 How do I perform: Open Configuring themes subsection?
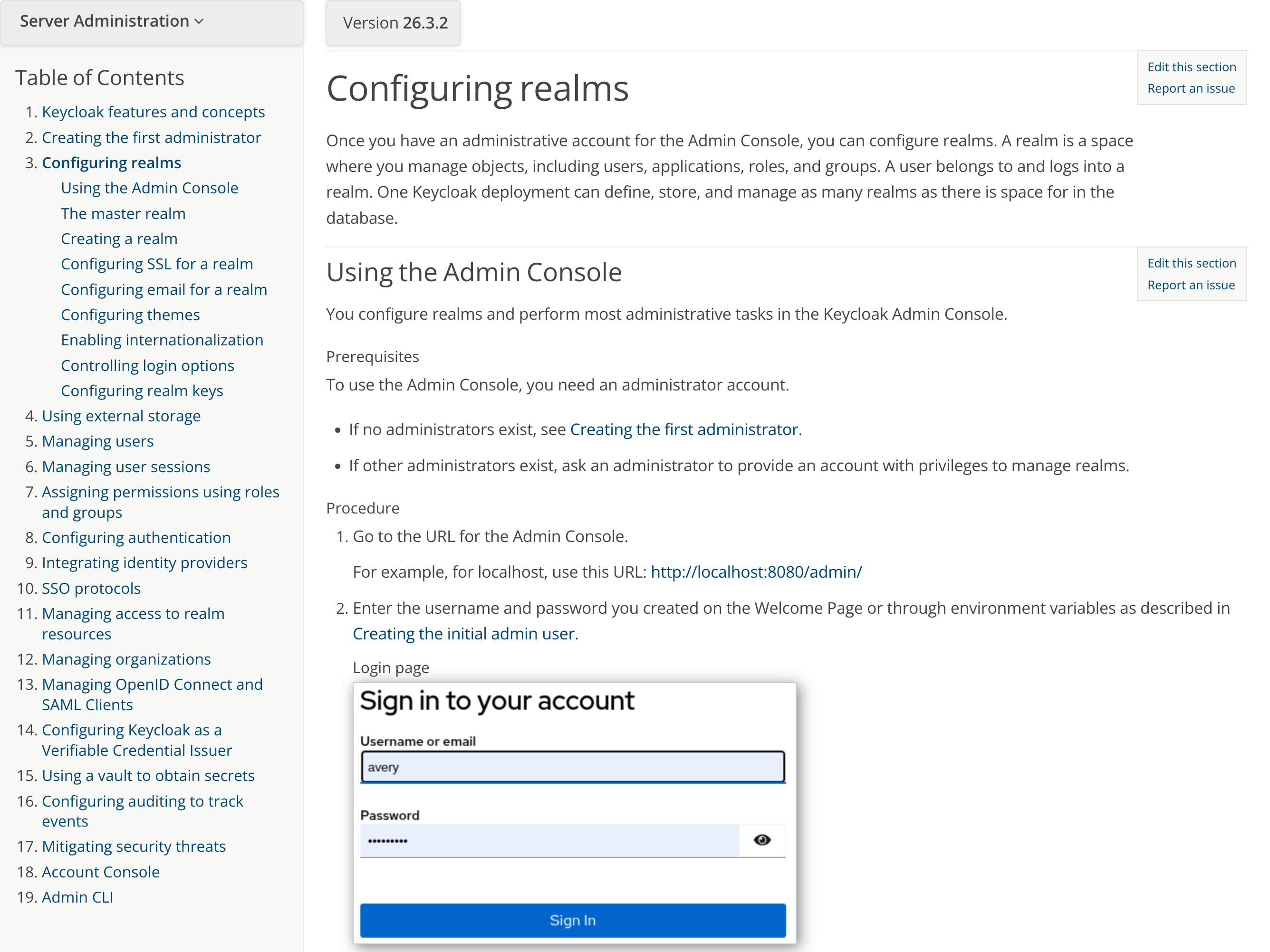point(130,315)
